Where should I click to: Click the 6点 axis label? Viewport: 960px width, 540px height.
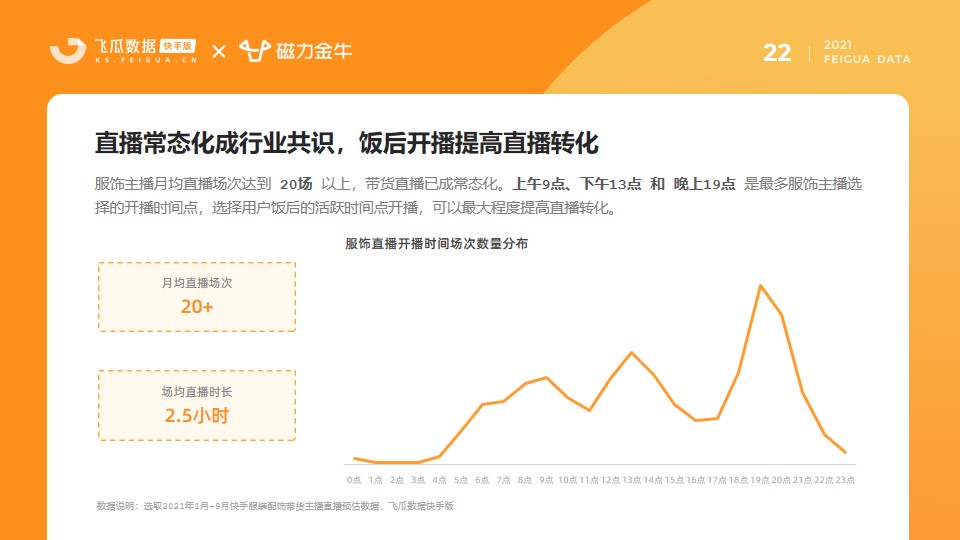(x=482, y=480)
